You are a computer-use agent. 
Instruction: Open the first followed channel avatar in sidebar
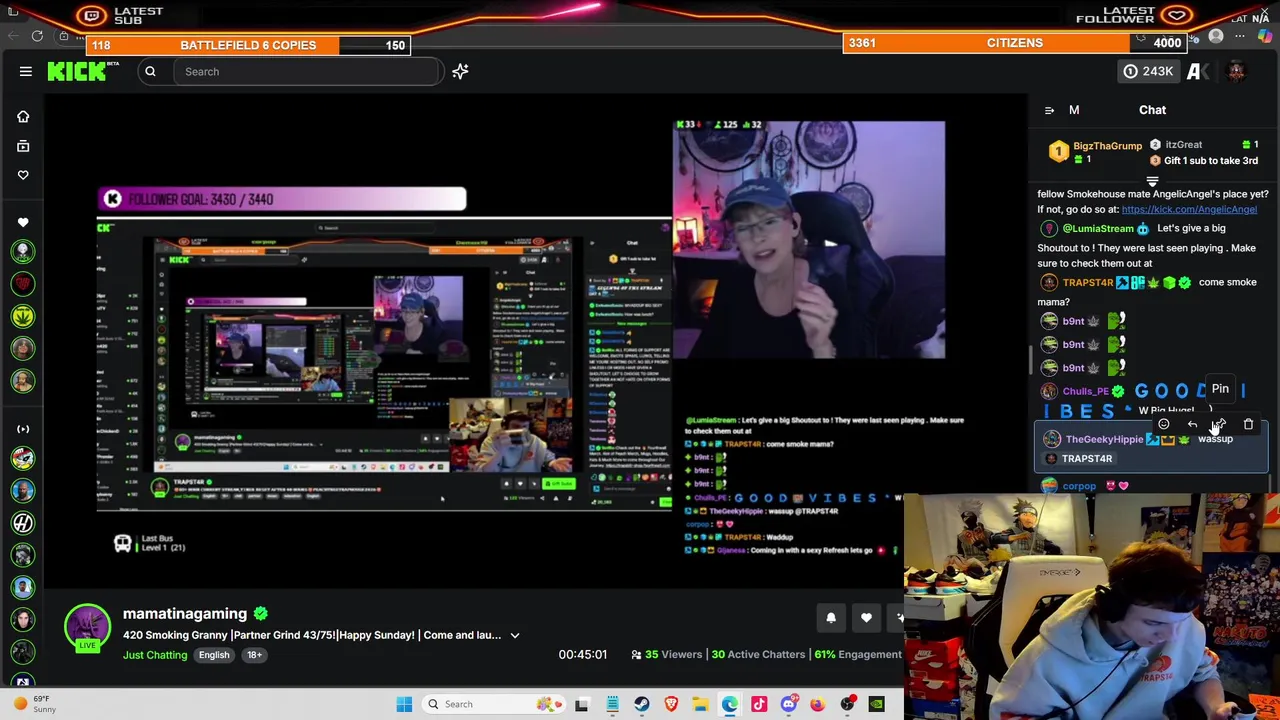click(23, 251)
